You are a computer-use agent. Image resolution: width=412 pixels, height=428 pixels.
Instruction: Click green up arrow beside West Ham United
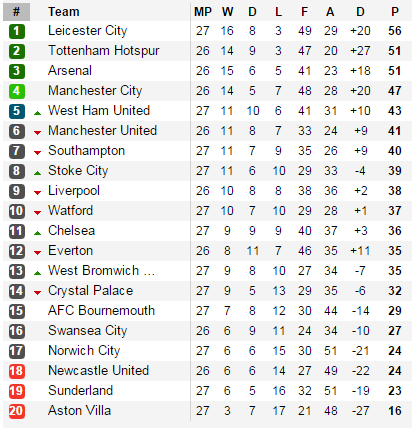[37, 113]
